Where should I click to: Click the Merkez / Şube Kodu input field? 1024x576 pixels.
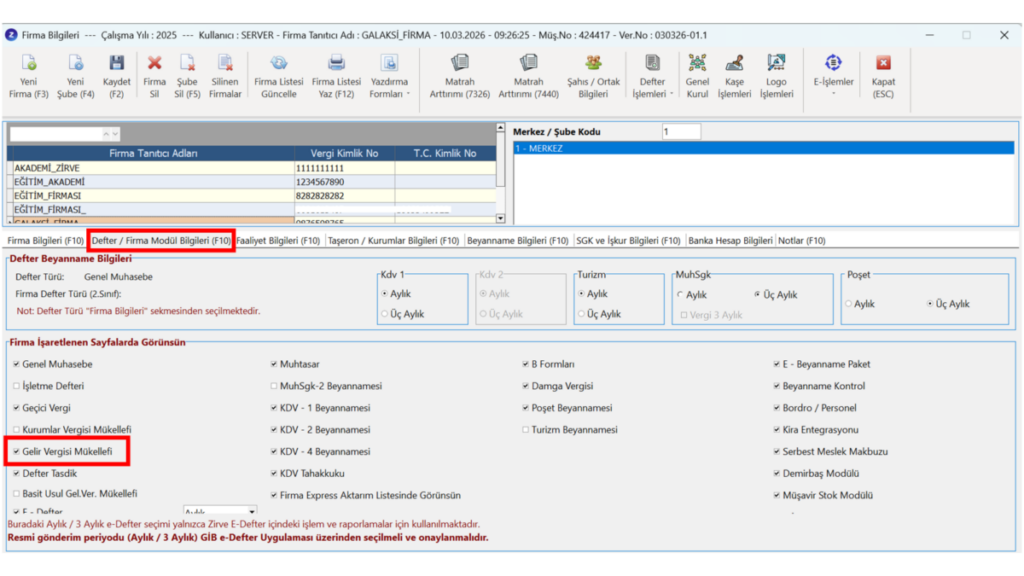click(681, 132)
